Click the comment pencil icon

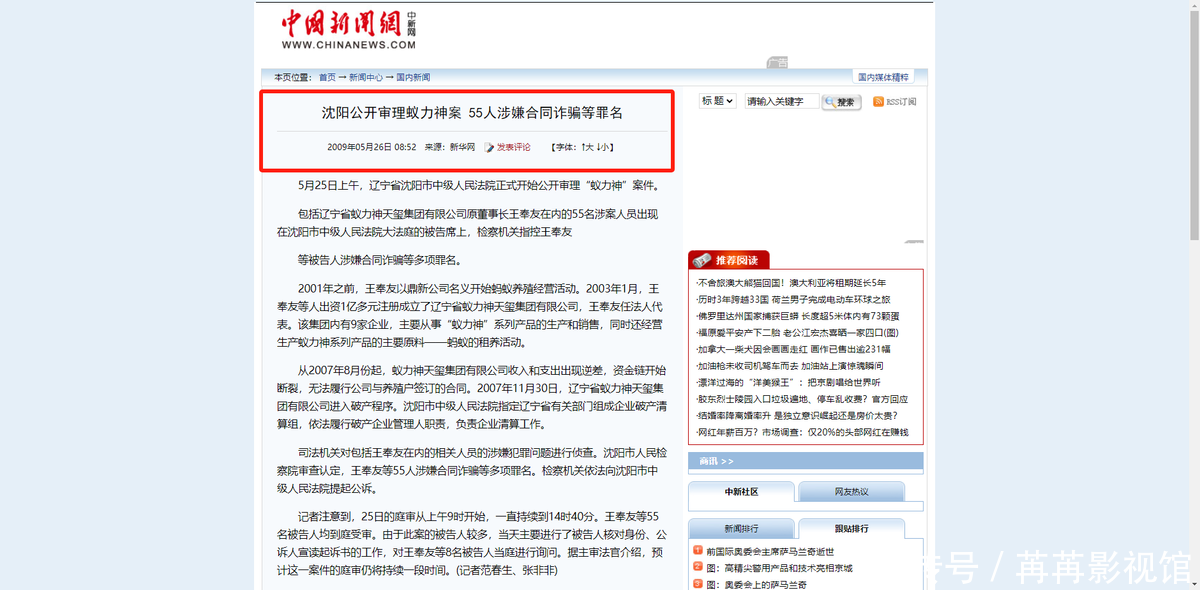(x=489, y=148)
